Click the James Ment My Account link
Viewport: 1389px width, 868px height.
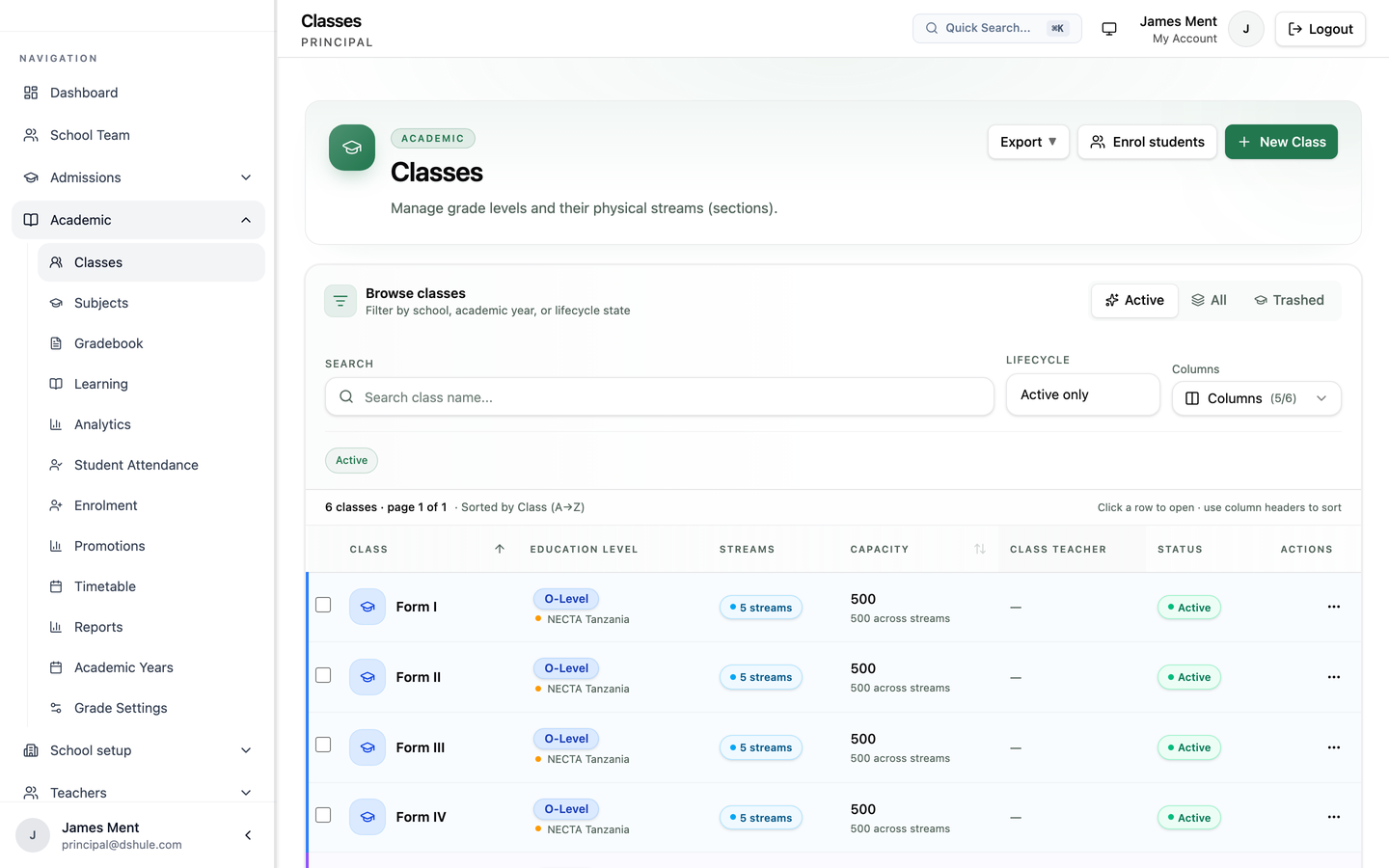pos(1178,29)
